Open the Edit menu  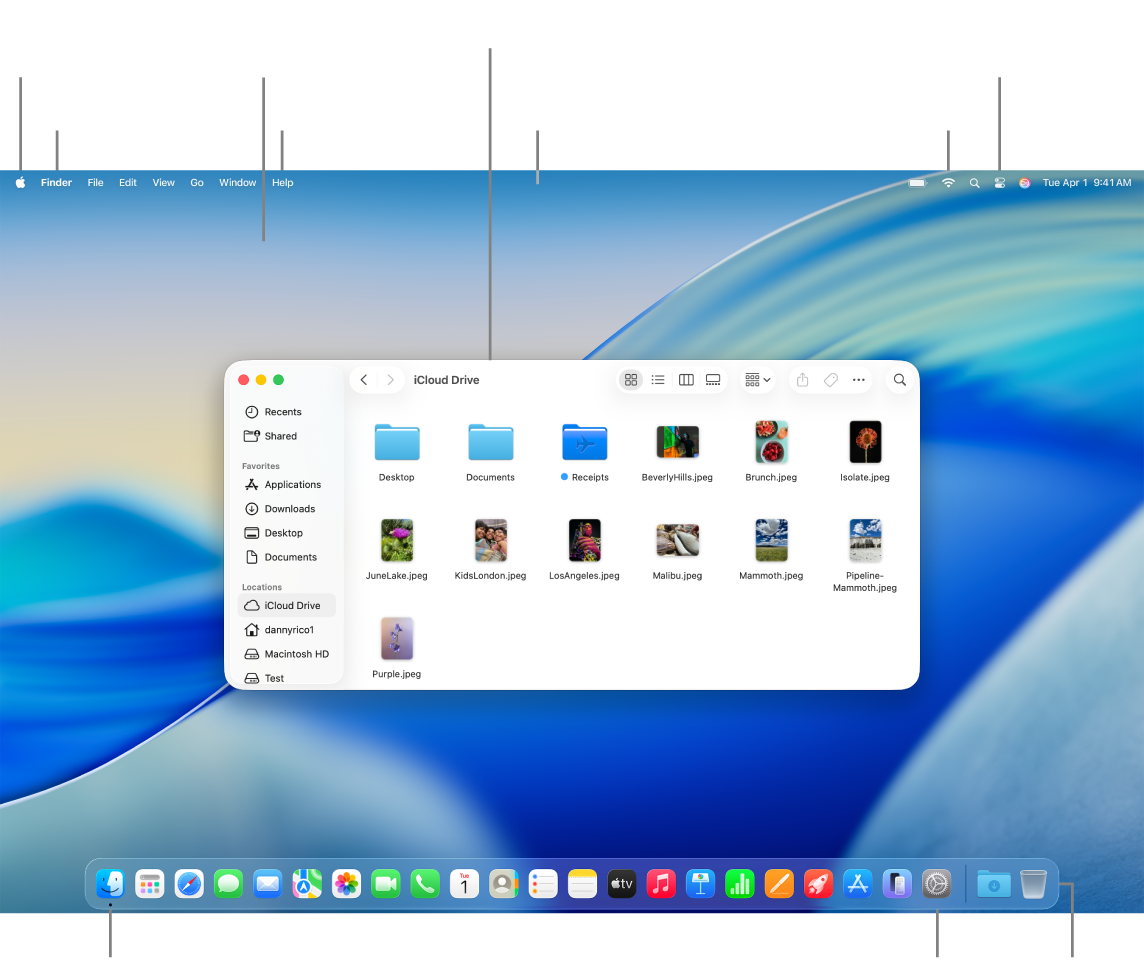128,183
